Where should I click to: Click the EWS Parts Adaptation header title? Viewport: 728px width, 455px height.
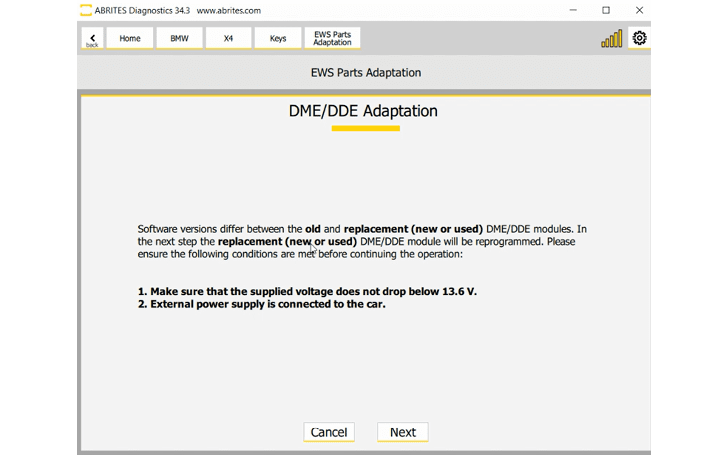click(x=365, y=73)
